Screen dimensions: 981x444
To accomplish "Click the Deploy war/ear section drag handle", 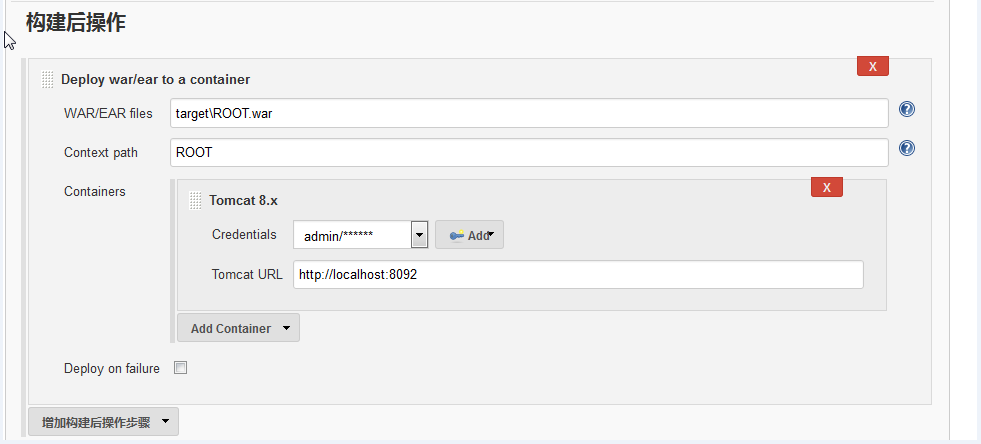I will (x=47, y=79).
